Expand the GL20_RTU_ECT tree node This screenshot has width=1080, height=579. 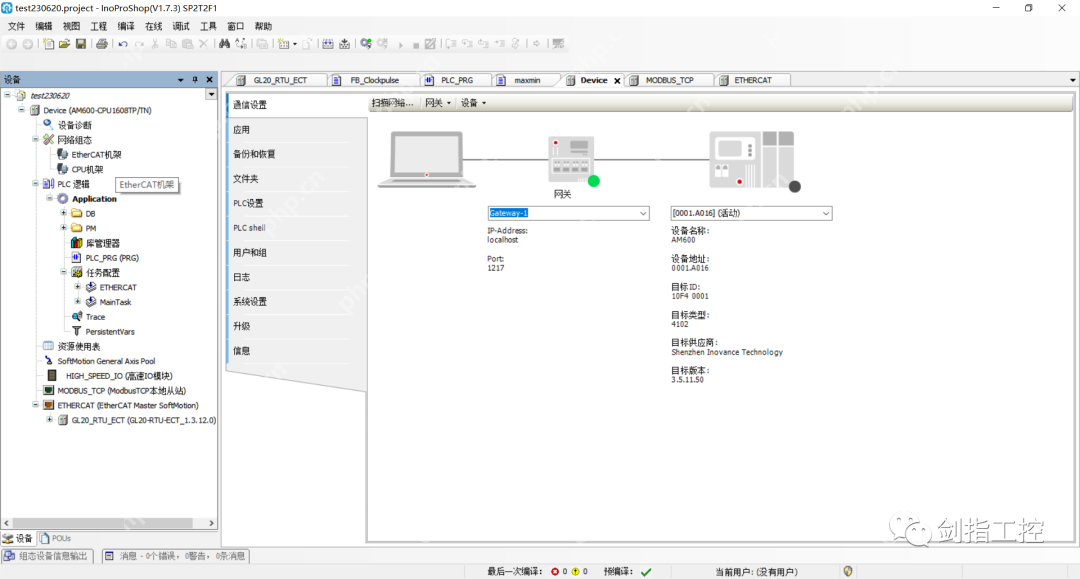(50, 420)
